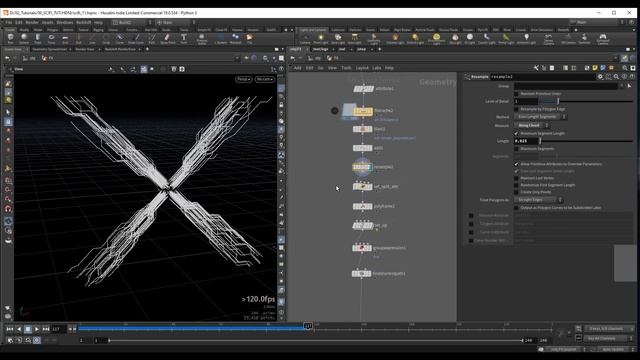640x360 pixels.
Task: Select the Draw Curve shelf tool
Action: (x=136, y=39)
